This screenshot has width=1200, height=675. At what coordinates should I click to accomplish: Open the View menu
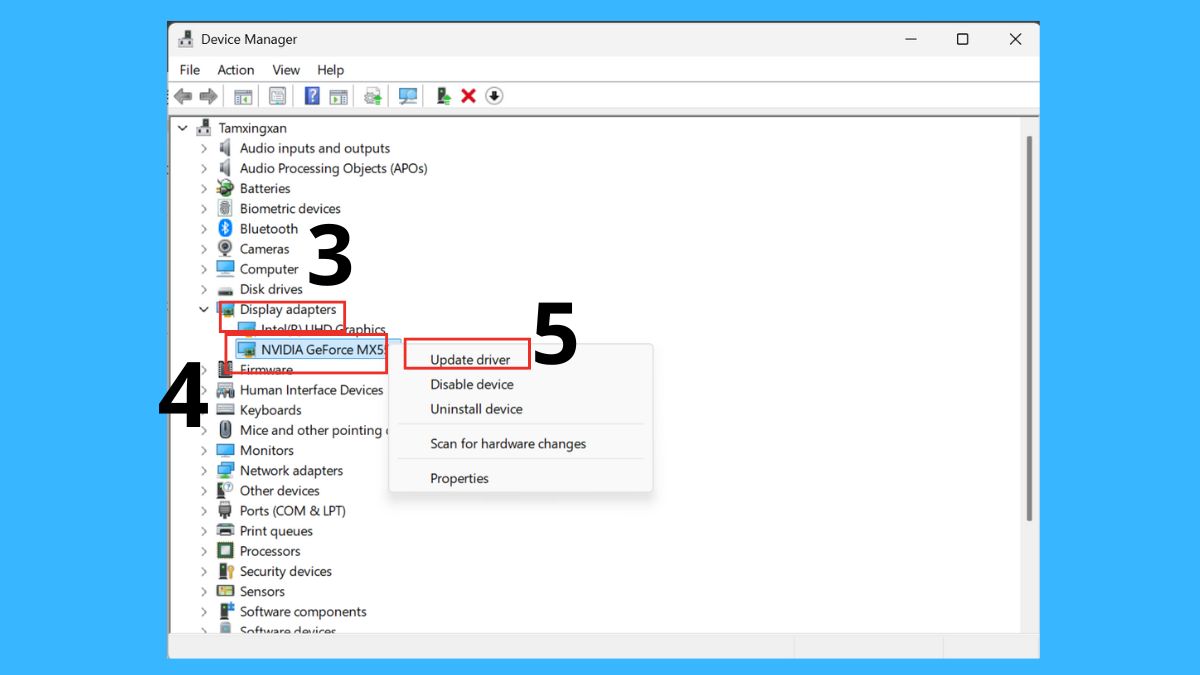click(x=286, y=70)
